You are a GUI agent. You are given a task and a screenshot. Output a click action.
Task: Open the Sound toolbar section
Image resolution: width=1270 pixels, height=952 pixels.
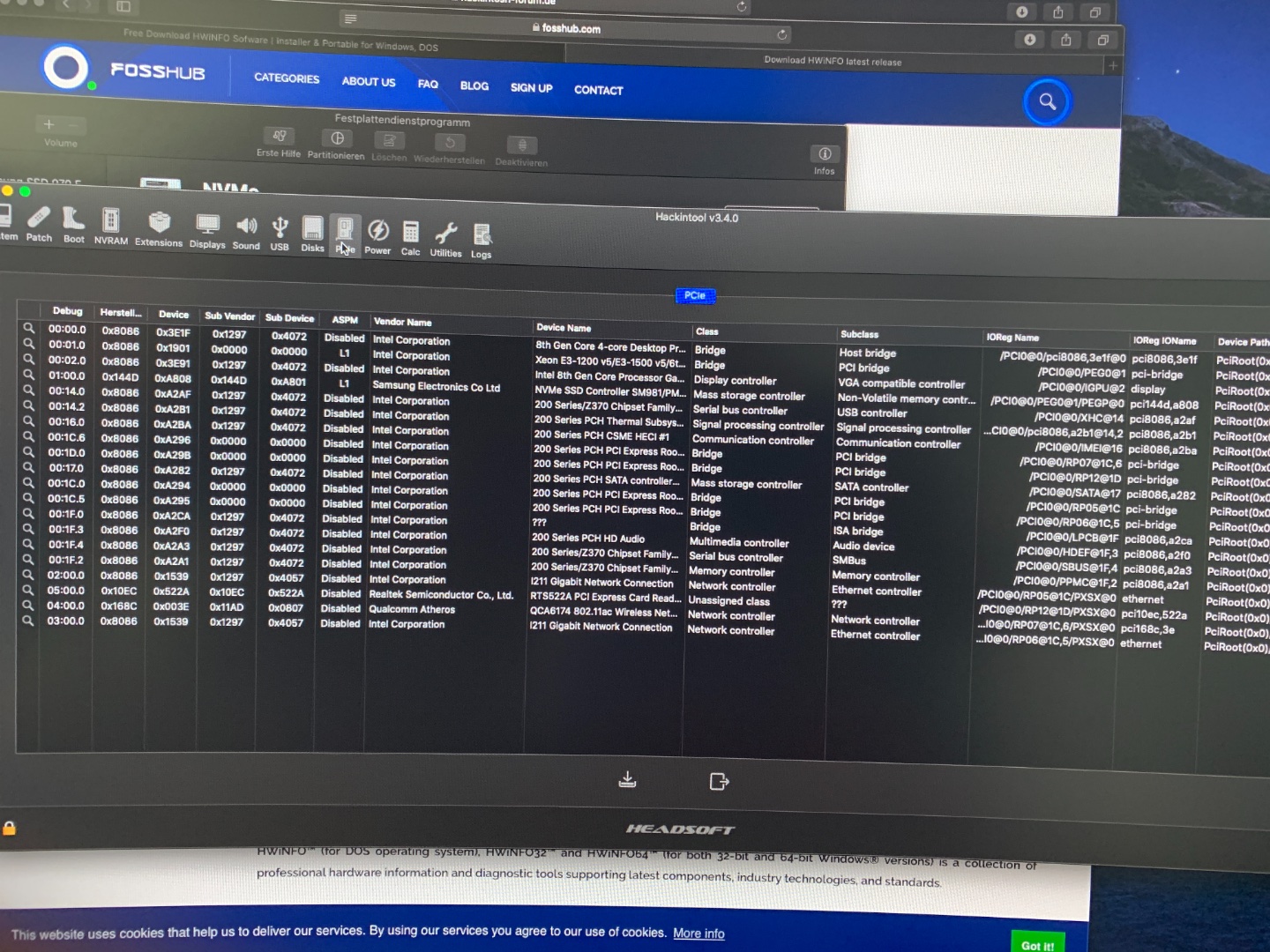click(x=246, y=234)
